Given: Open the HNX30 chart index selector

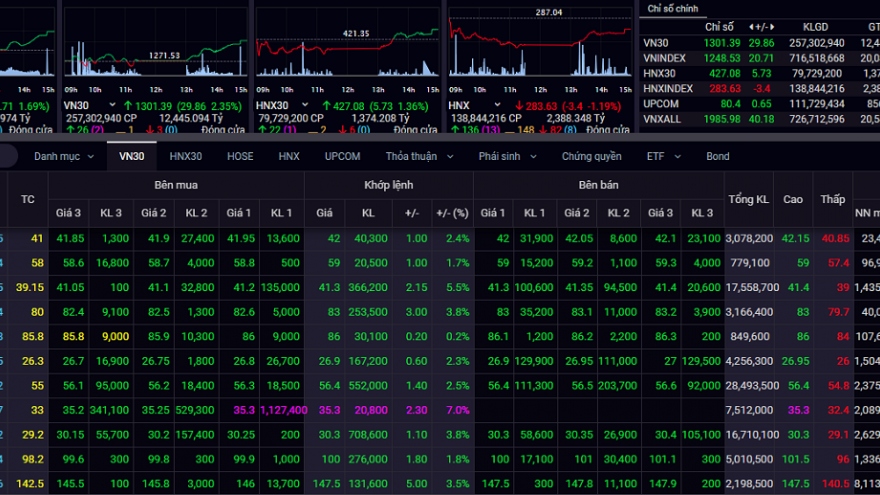Looking at the screenshot, I should pos(282,106).
